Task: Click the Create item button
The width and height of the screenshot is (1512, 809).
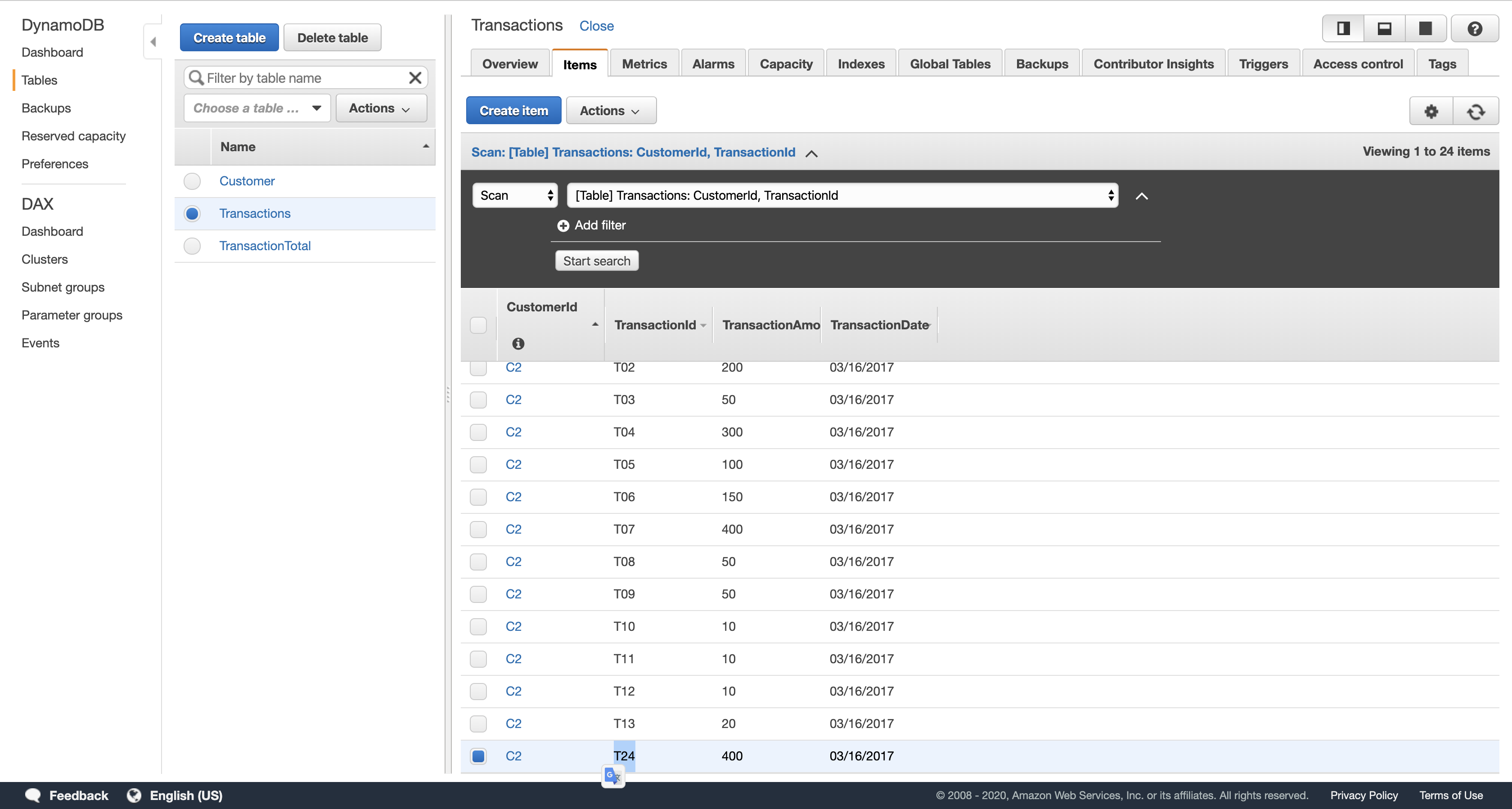Action: (x=513, y=111)
